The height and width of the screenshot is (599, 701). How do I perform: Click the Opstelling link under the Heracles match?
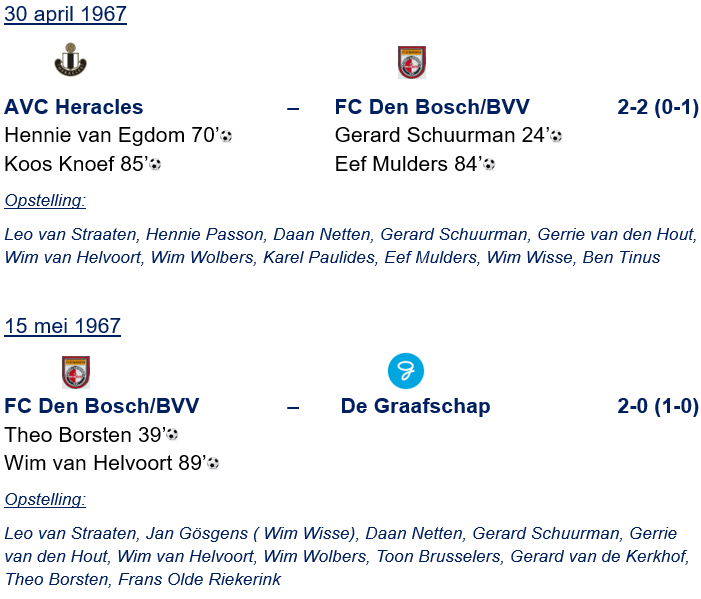point(45,200)
